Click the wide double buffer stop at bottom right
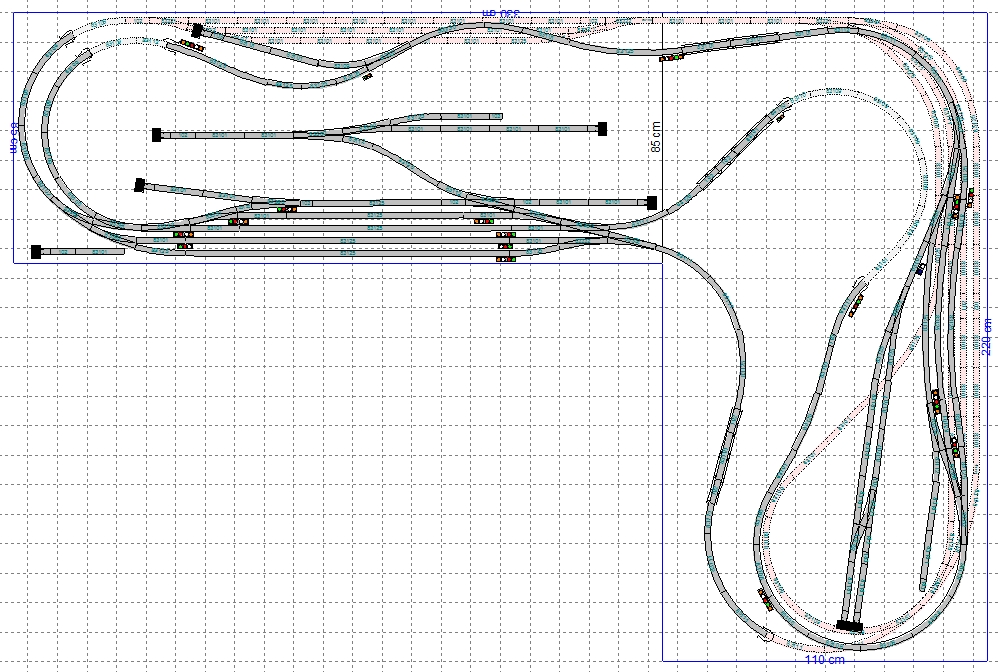1000x672 pixels. click(x=850, y=625)
